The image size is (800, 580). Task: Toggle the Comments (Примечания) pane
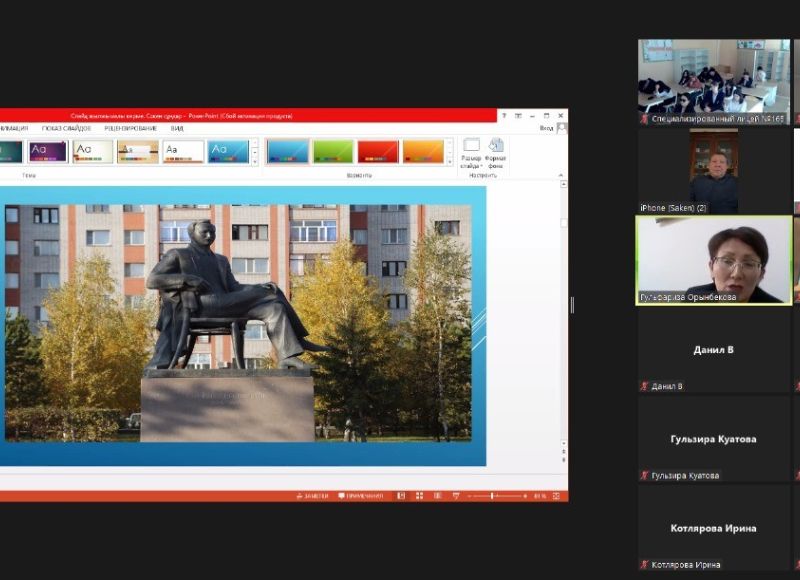coord(360,495)
